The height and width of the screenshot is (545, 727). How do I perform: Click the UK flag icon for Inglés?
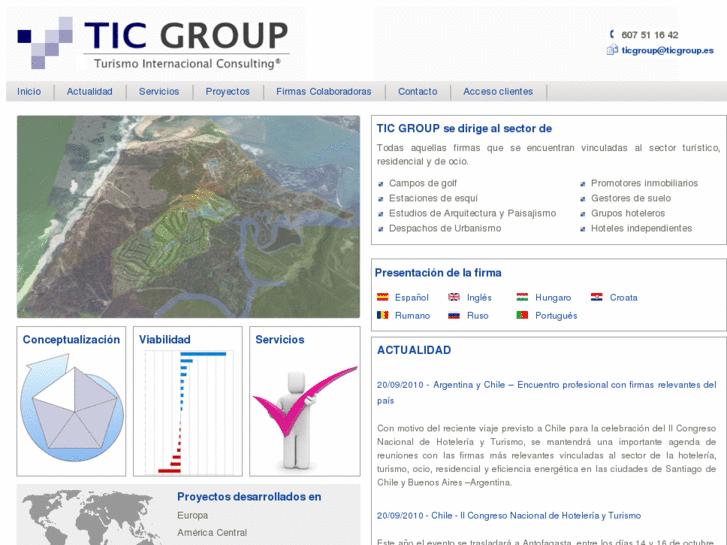454,297
